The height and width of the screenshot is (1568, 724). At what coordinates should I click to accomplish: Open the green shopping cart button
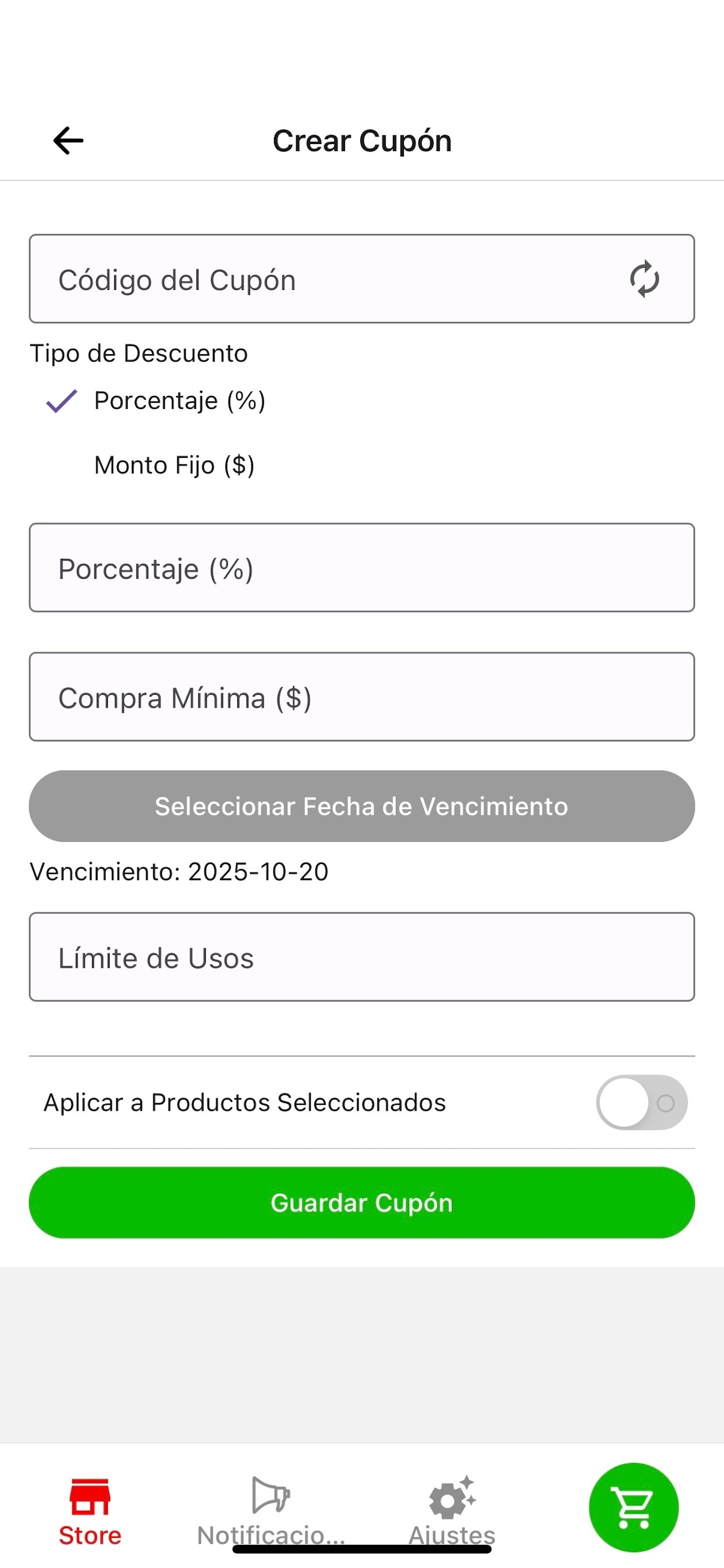(x=633, y=1507)
